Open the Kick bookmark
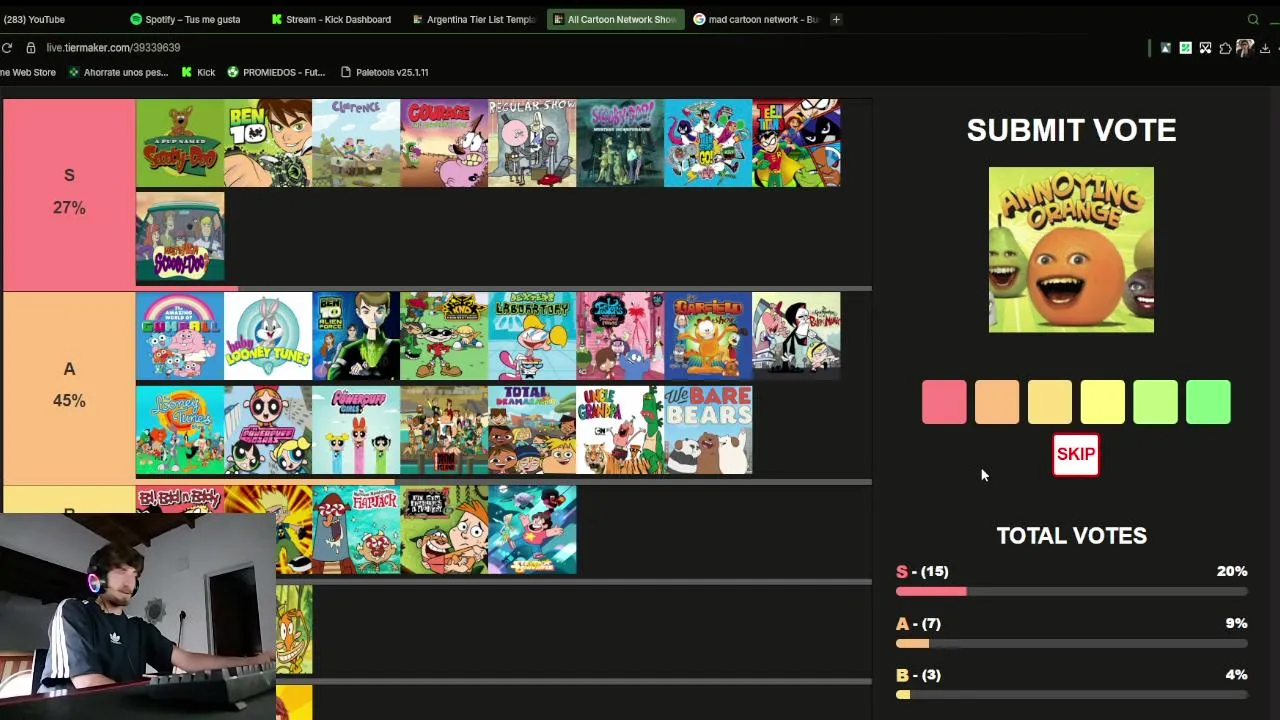 (198, 72)
